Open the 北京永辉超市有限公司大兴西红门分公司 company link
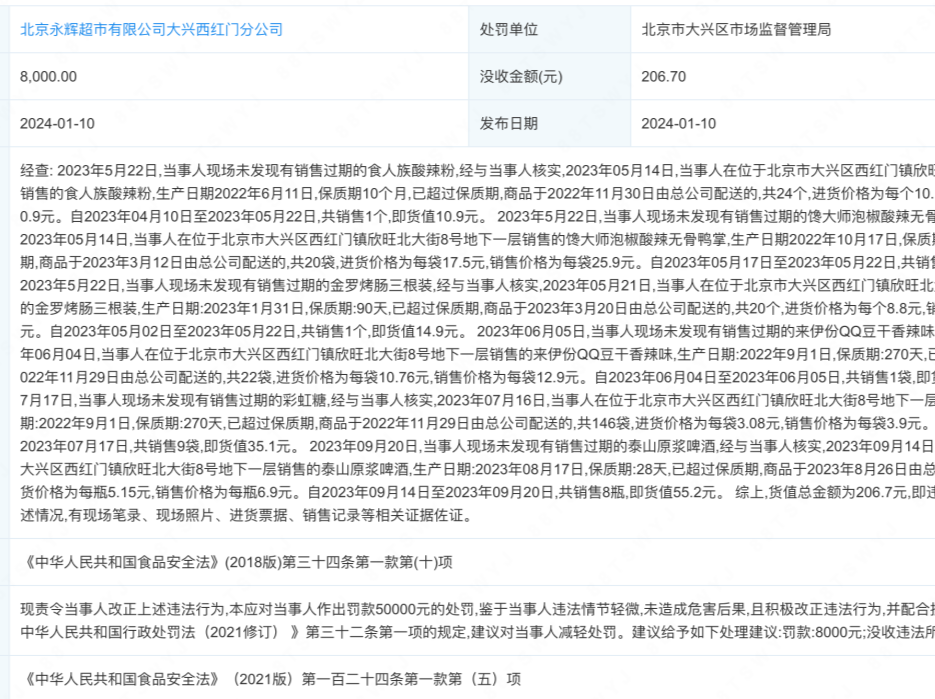 point(151,29)
